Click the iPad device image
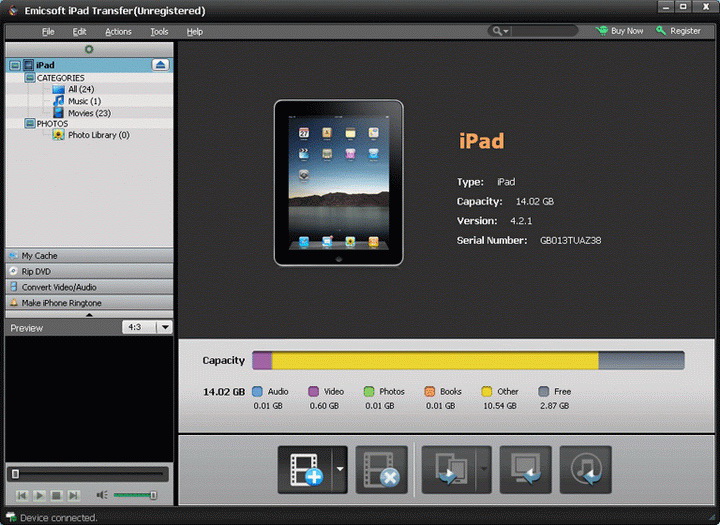 pyautogui.click(x=338, y=183)
